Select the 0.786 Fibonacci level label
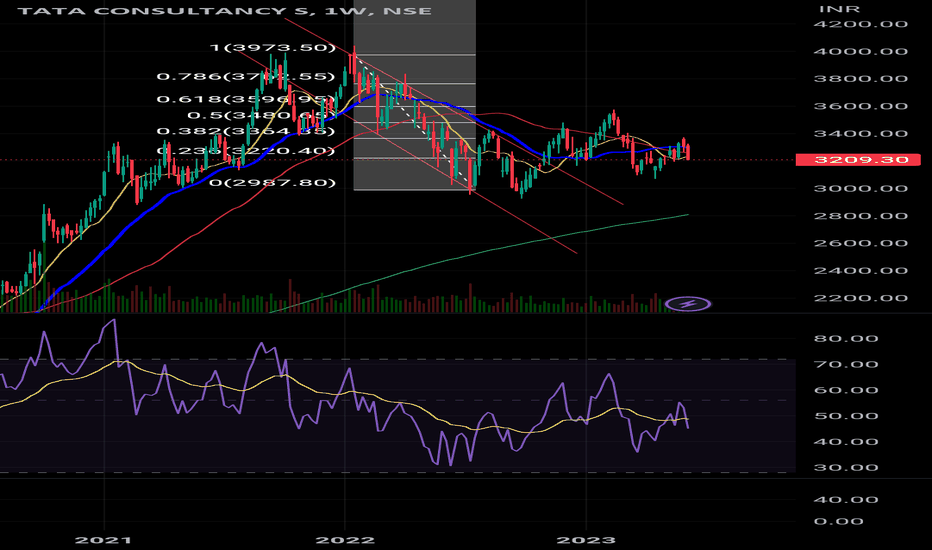This screenshot has height=550, width=932. 245,76
